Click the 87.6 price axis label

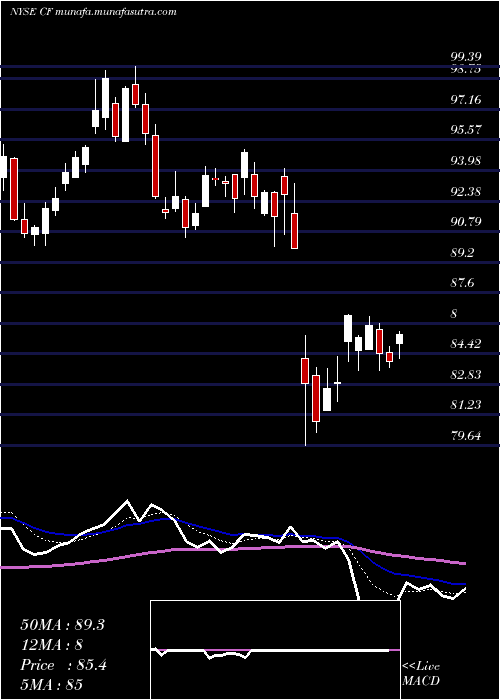point(462,283)
